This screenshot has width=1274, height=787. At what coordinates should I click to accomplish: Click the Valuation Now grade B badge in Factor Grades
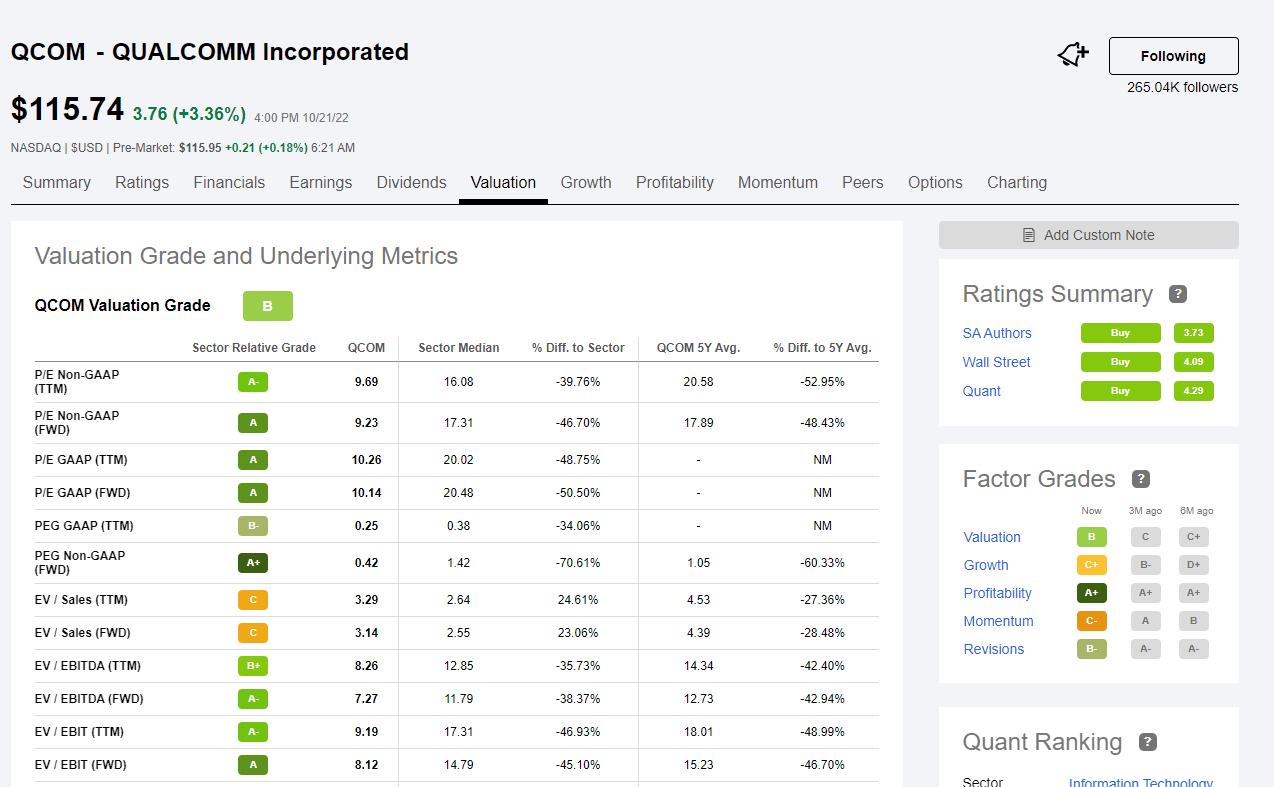[x=1092, y=537]
